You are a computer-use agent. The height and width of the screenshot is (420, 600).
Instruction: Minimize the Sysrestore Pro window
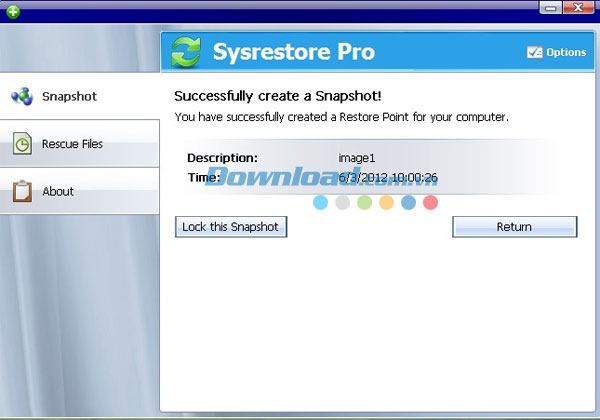tap(551, 8)
